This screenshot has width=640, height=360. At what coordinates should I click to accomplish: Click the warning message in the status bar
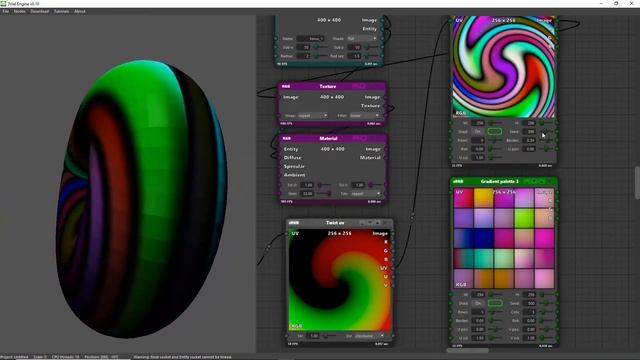[182, 357]
